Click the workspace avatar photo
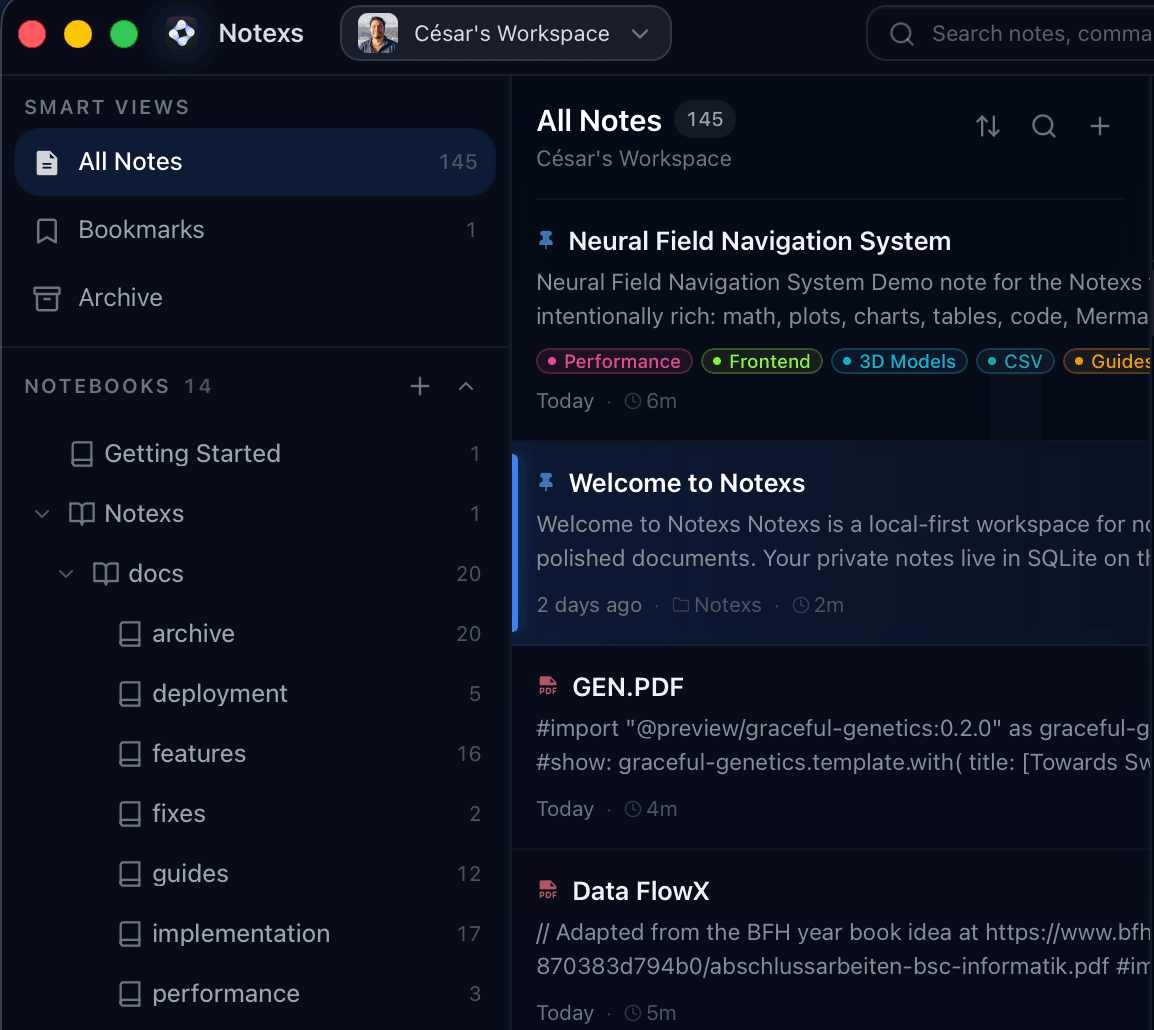1154x1030 pixels. point(378,33)
